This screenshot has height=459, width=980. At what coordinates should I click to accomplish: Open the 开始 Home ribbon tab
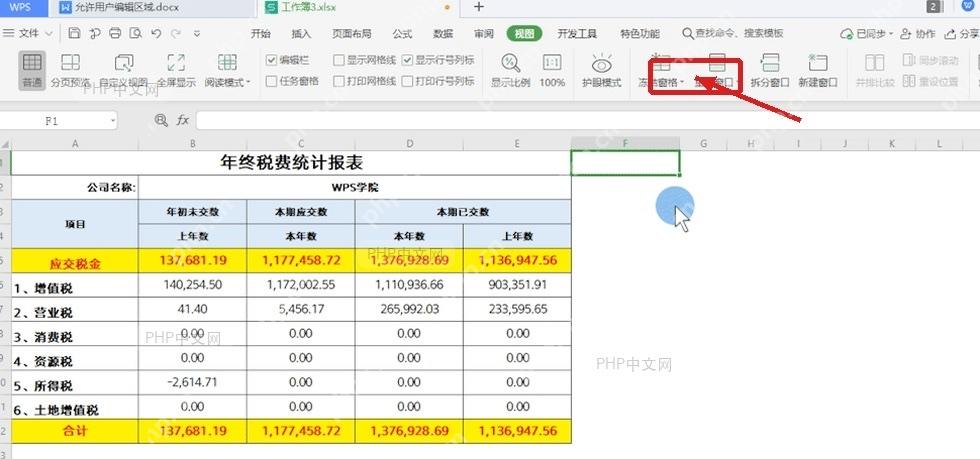pos(261,34)
